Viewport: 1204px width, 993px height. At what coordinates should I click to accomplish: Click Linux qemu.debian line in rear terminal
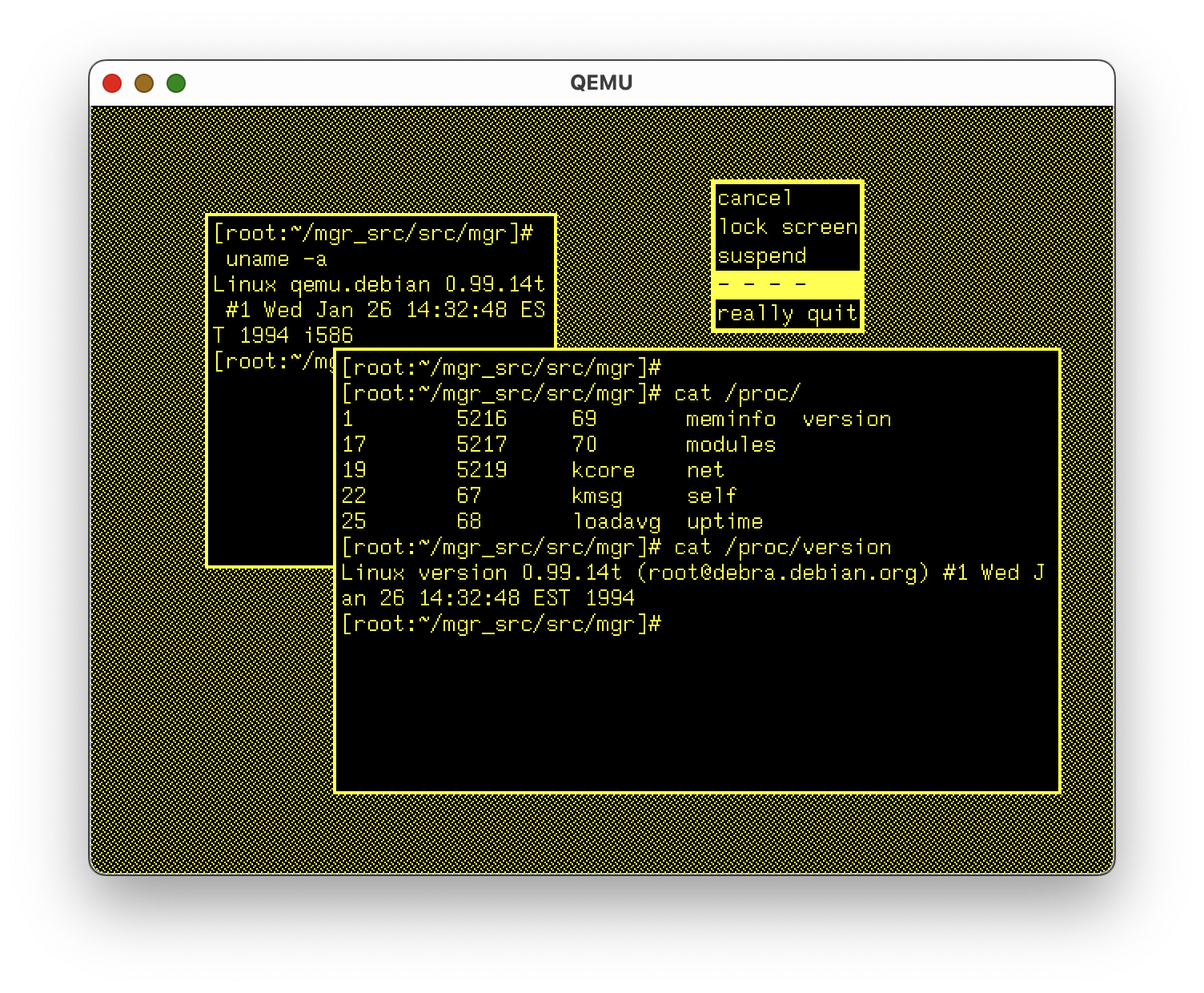[x=379, y=284]
